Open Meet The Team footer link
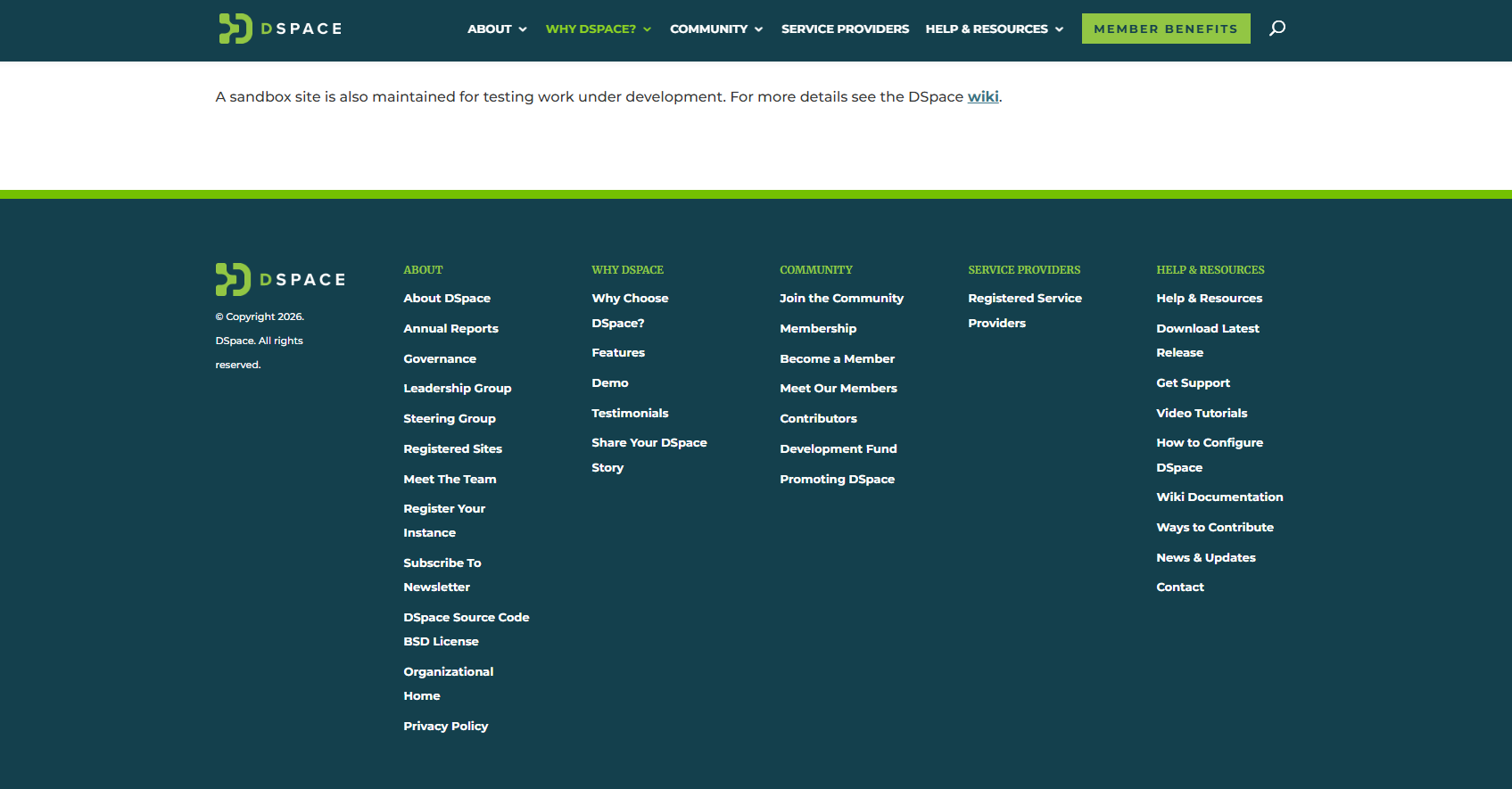The height and width of the screenshot is (789, 1512). (x=450, y=479)
